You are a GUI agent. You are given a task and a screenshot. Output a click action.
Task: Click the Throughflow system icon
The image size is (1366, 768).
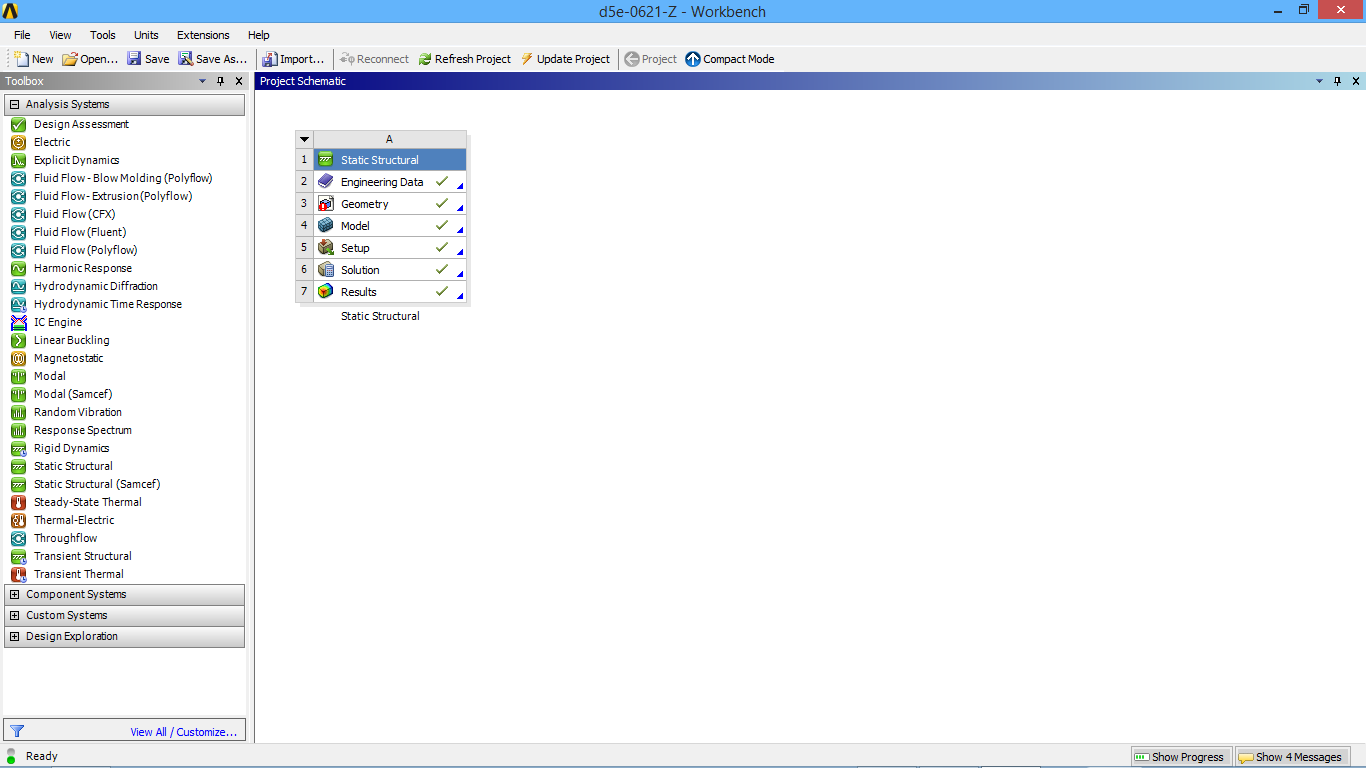coord(18,538)
